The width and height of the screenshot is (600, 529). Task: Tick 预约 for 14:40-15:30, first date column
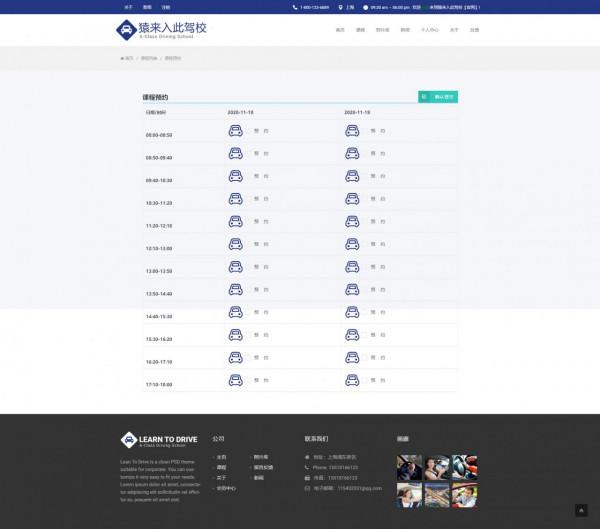click(249, 312)
